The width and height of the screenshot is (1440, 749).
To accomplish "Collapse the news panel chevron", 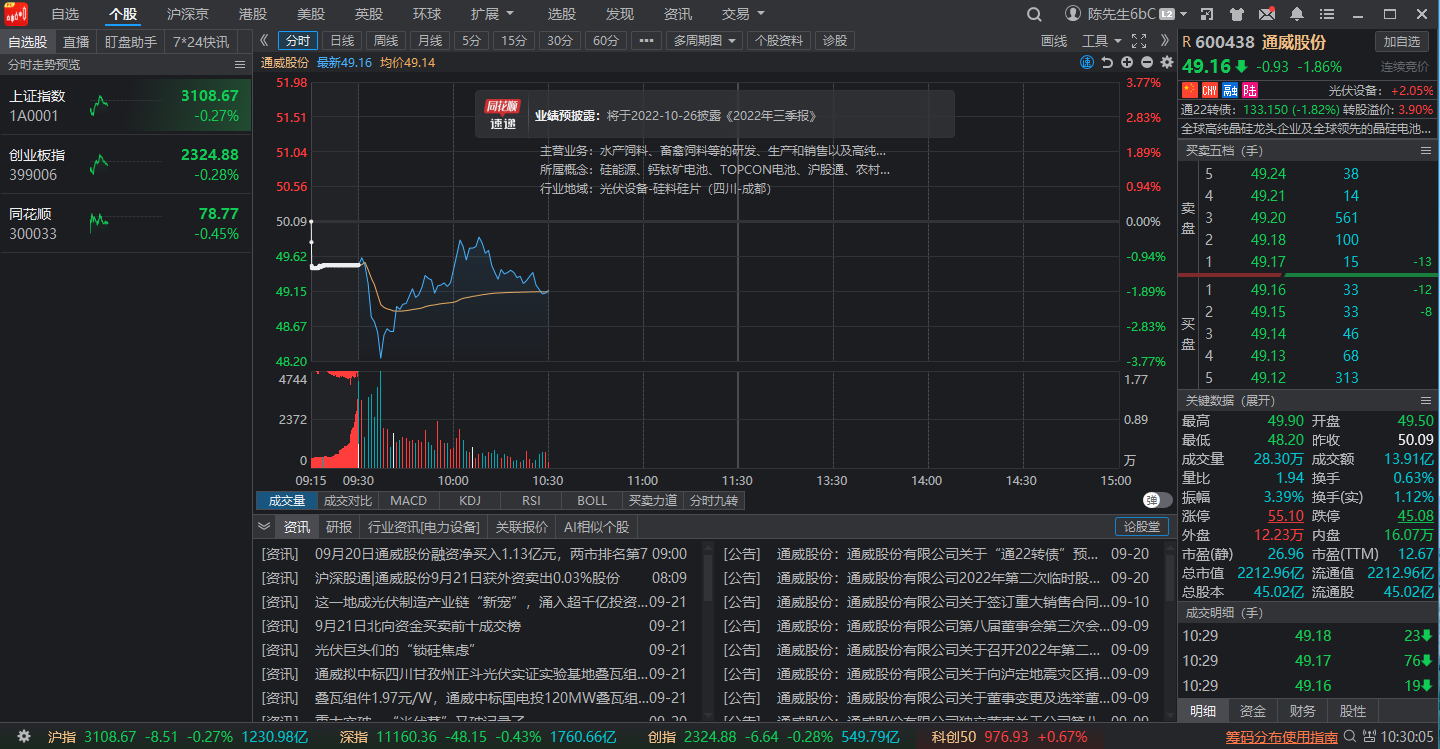I will 264,527.
